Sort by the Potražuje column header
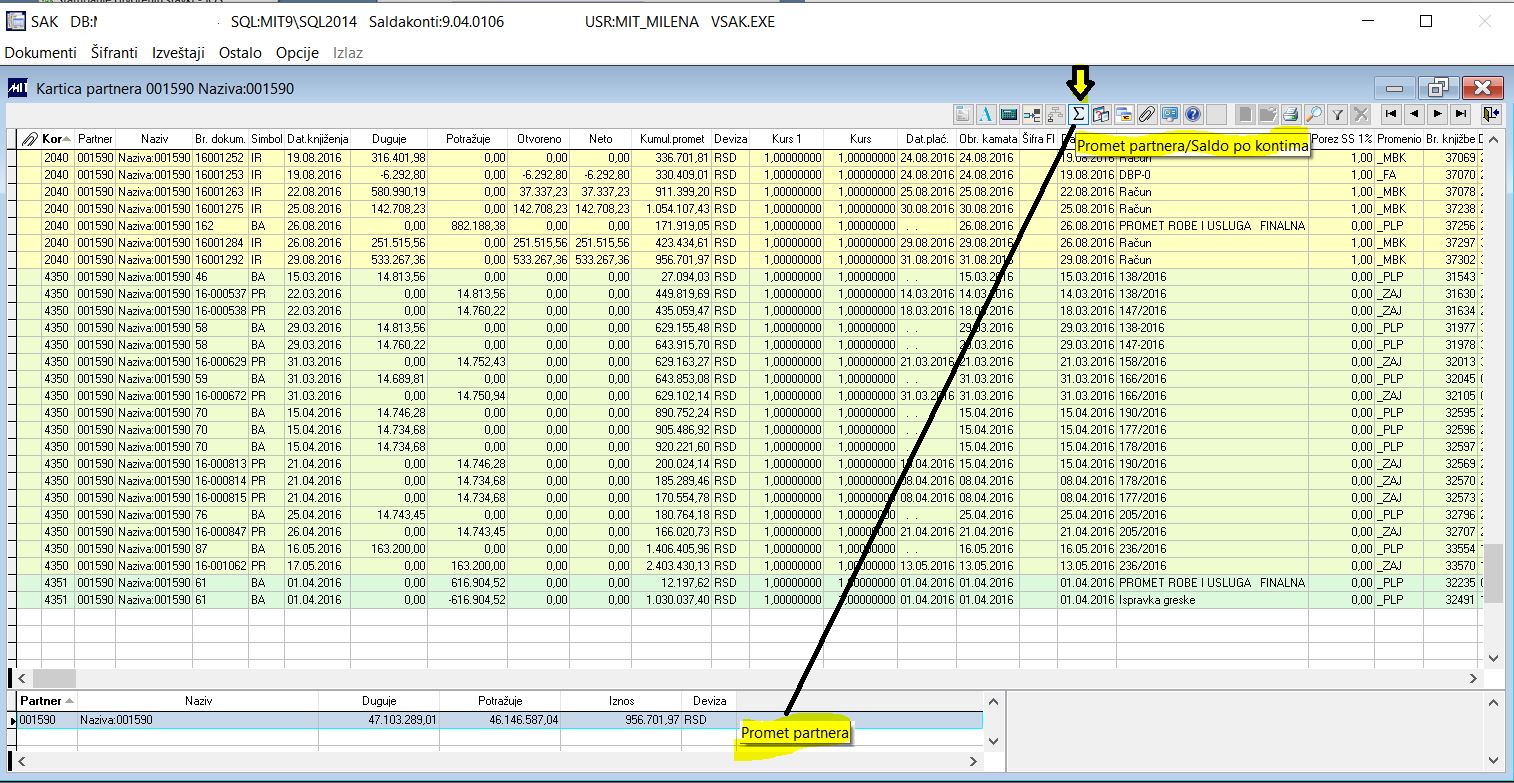Viewport: 1514px width, 783px height. [x=468, y=138]
